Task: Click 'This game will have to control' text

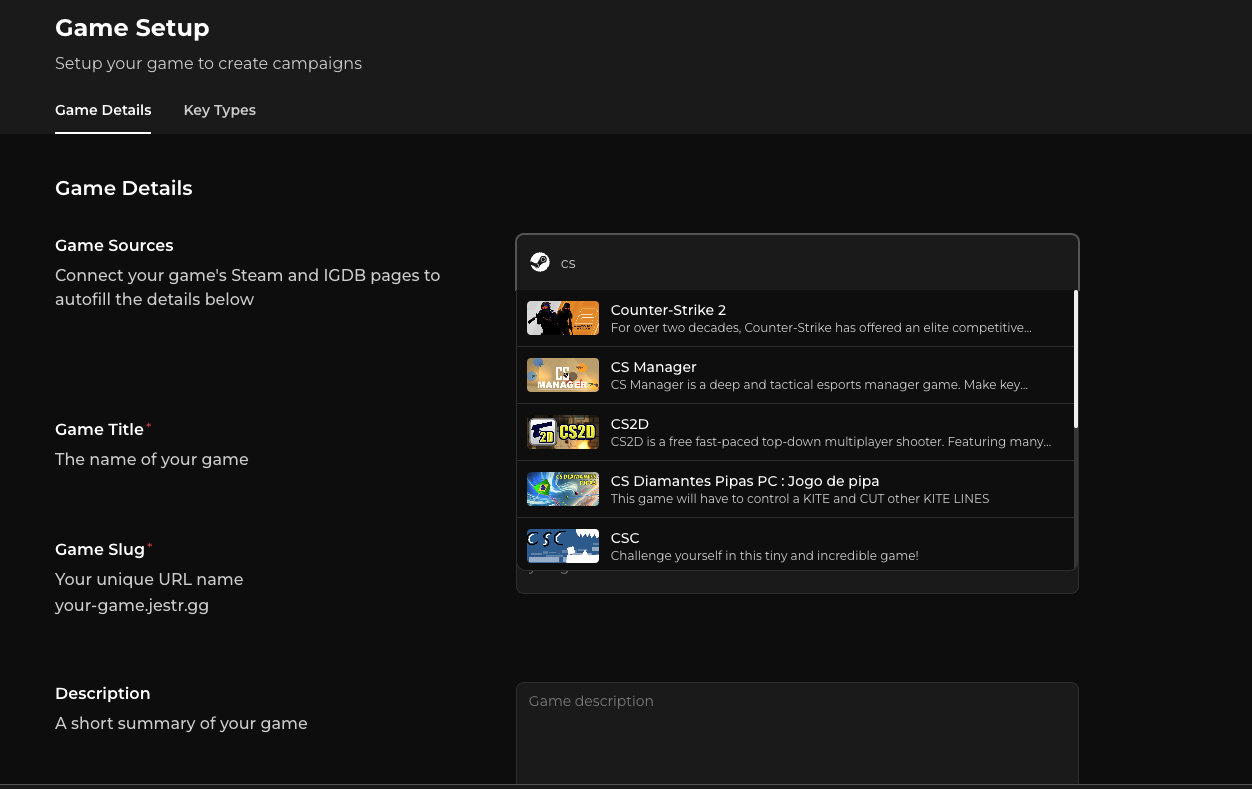Action: (x=800, y=499)
